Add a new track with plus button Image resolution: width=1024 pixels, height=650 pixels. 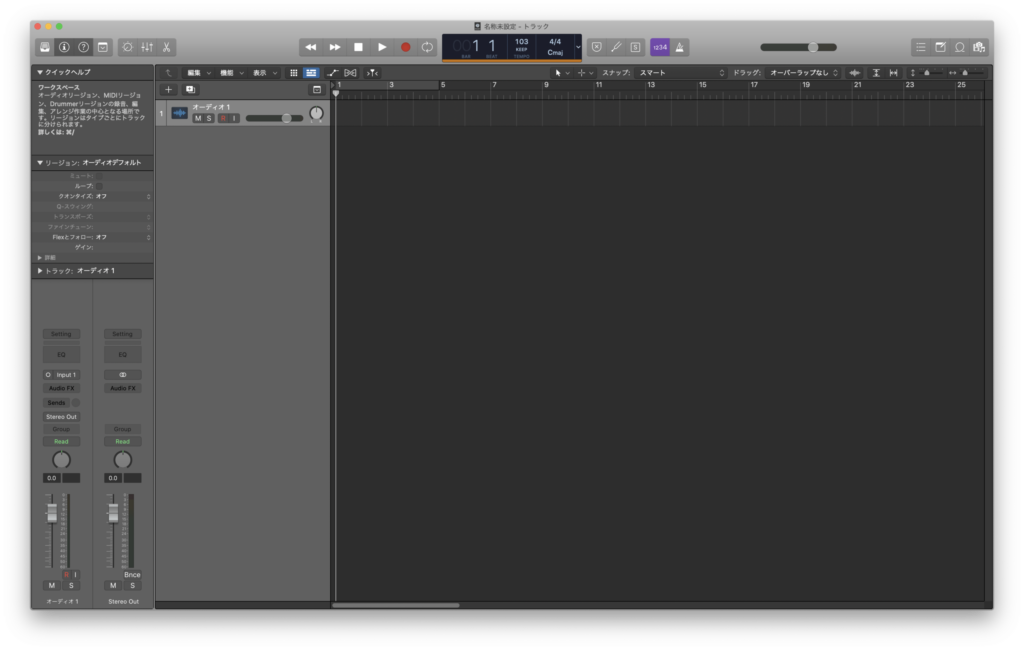click(x=168, y=89)
